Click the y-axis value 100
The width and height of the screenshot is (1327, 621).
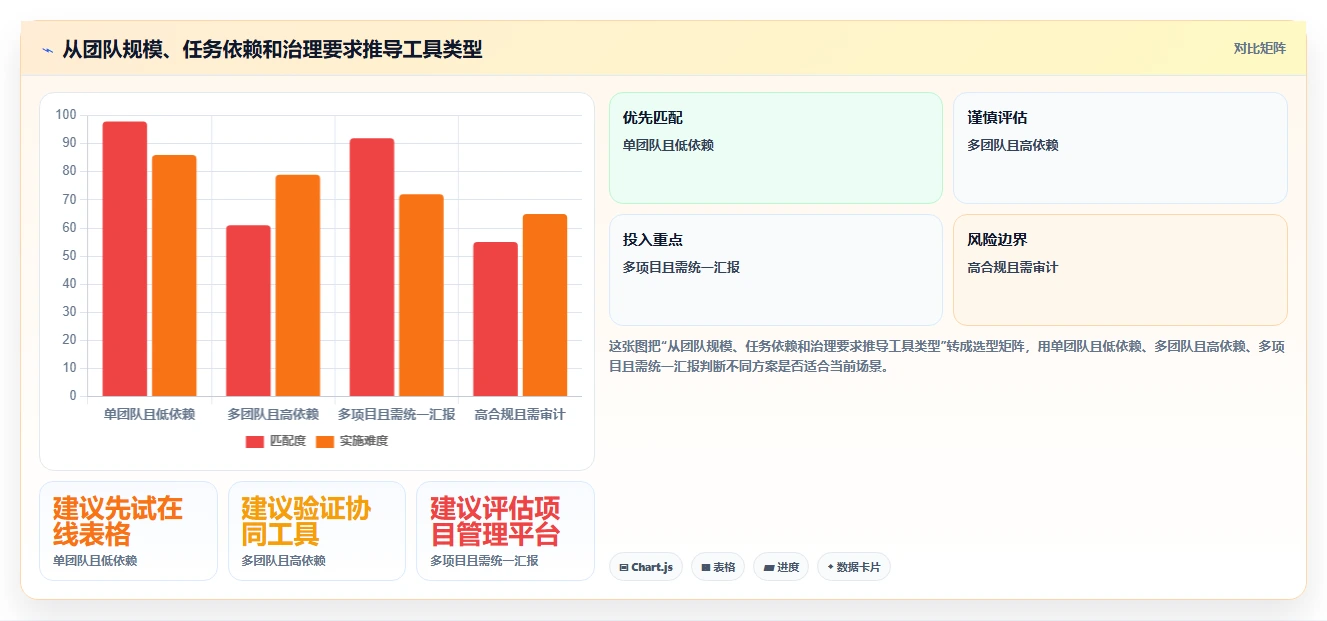tap(66, 115)
